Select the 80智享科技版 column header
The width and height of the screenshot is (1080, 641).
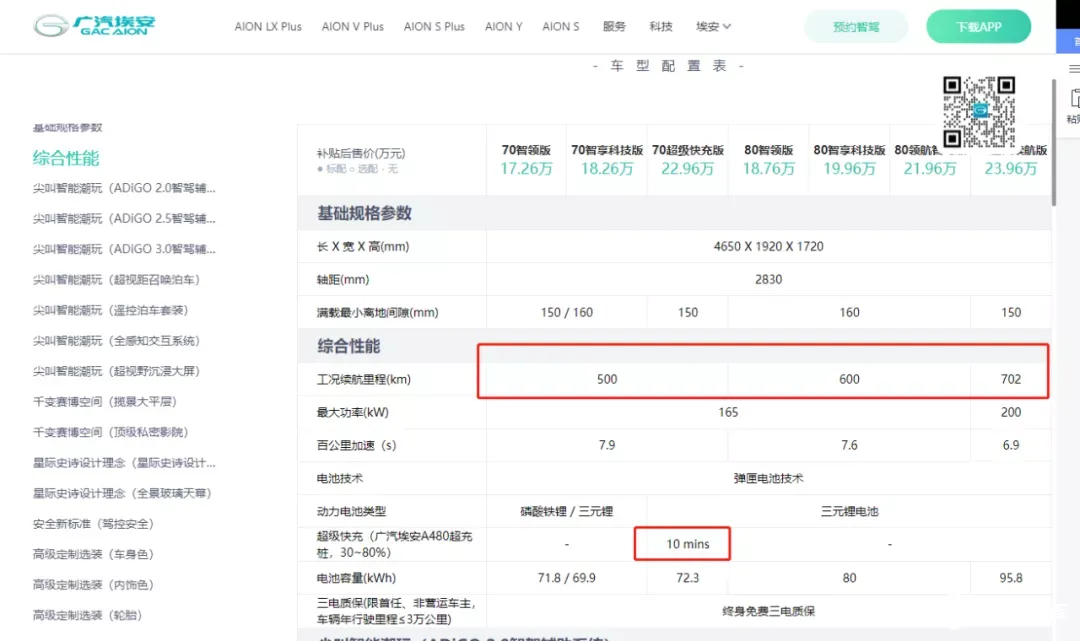pyautogui.click(x=849, y=150)
